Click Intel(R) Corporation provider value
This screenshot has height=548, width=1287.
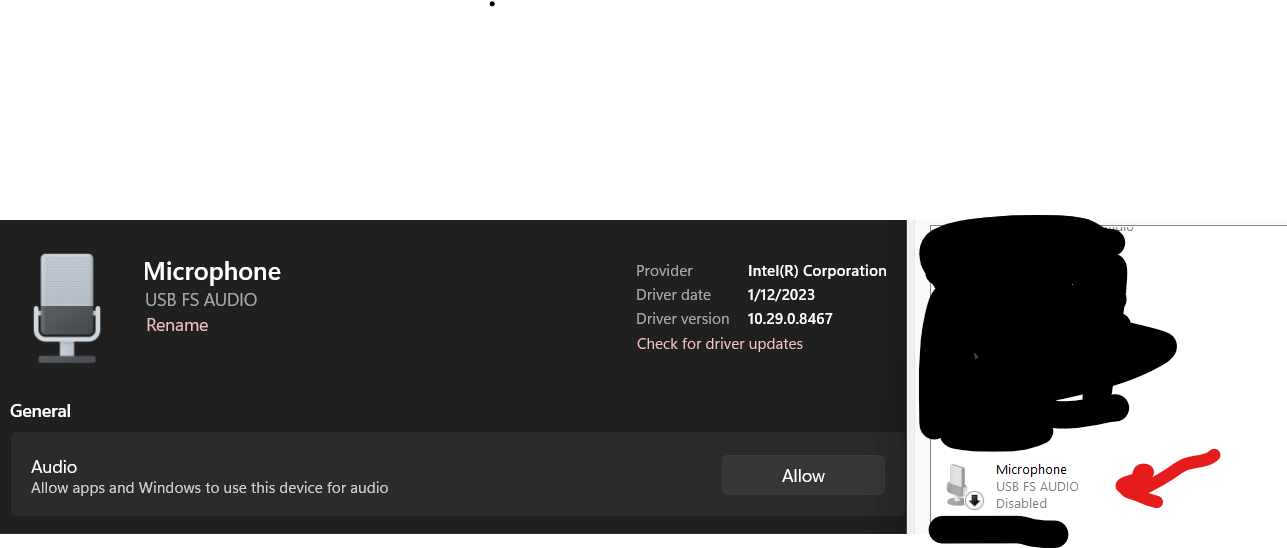click(817, 271)
